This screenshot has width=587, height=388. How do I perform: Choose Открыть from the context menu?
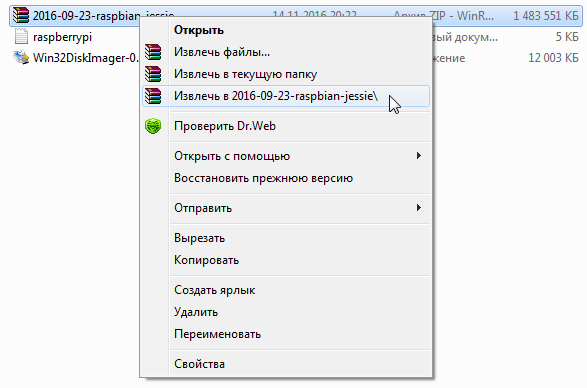[286, 30]
